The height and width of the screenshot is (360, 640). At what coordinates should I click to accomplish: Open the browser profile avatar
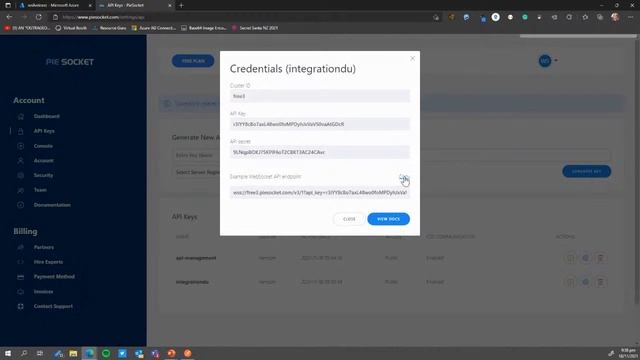click(615, 17)
